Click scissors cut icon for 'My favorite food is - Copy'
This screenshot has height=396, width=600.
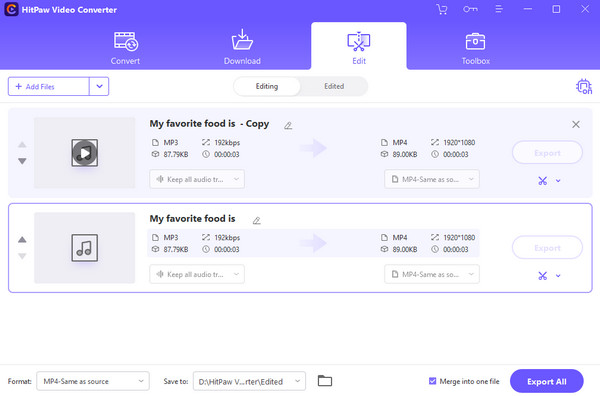coord(542,181)
